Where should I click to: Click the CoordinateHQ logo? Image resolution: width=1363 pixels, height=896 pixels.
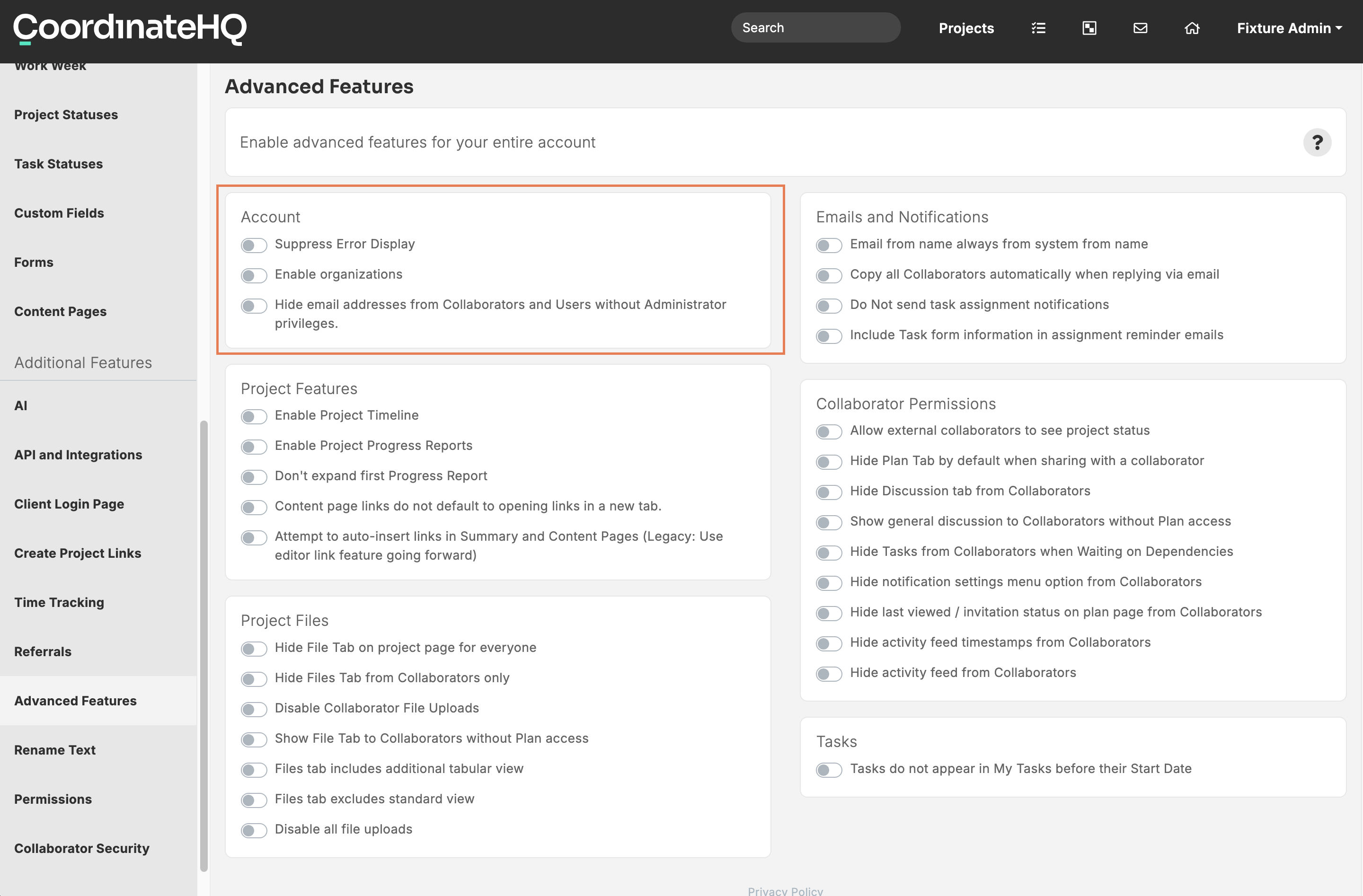(x=130, y=28)
